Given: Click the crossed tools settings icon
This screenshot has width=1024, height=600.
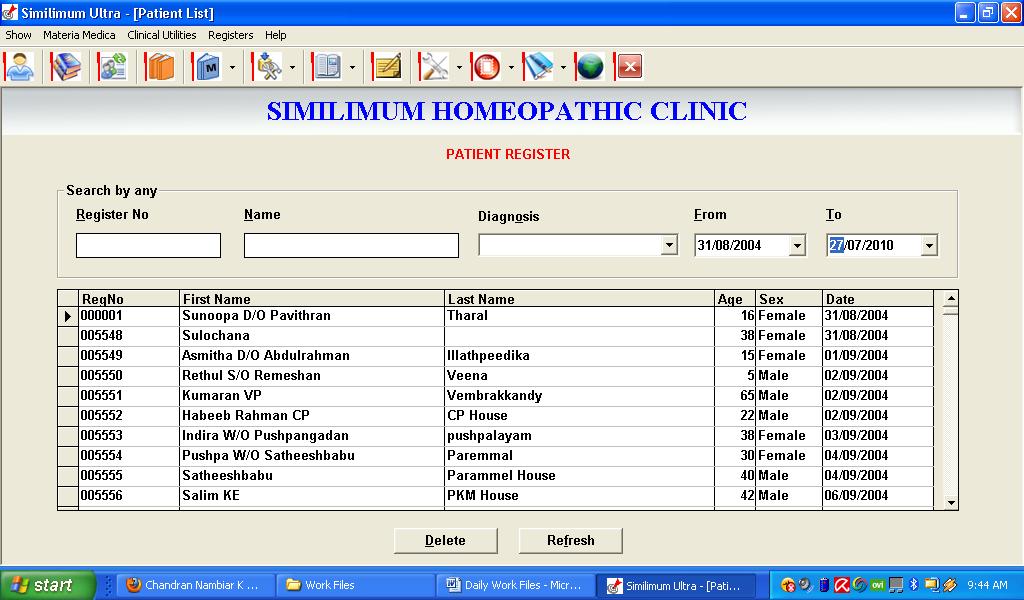Looking at the screenshot, I should click(434, 67).
